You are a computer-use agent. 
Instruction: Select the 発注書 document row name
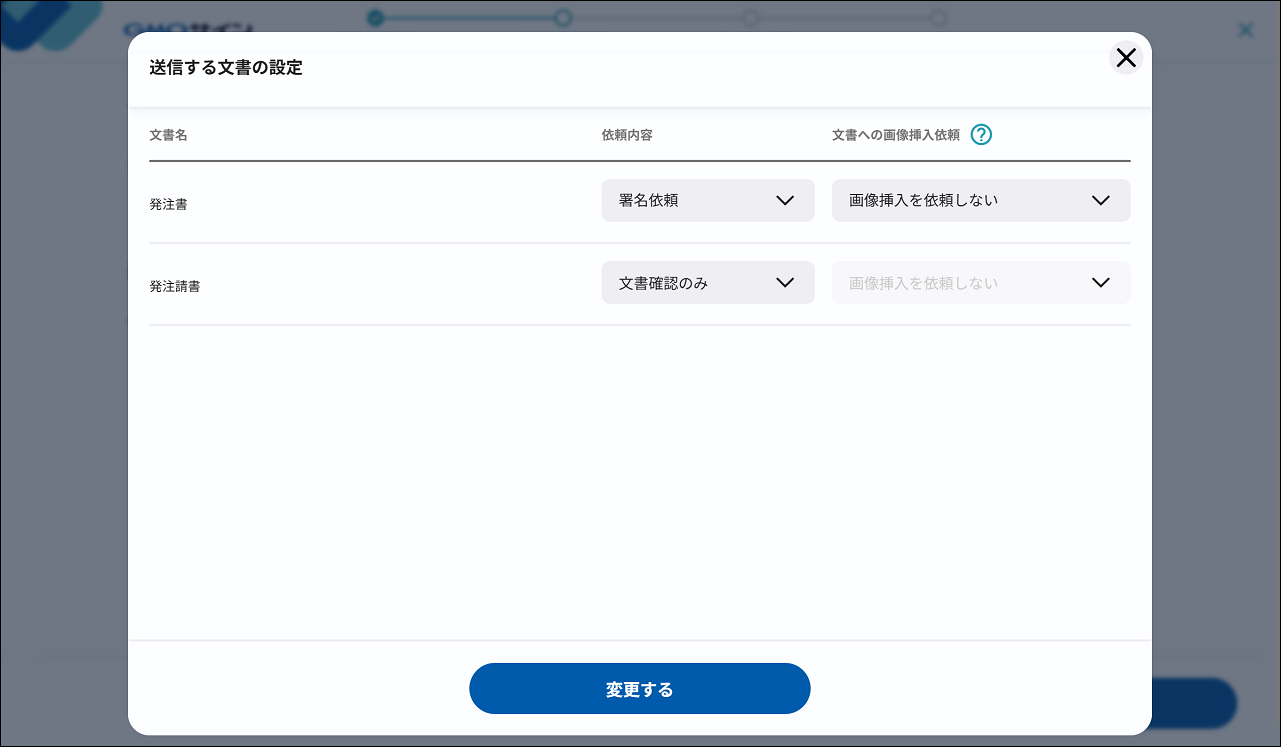[168, 204]
